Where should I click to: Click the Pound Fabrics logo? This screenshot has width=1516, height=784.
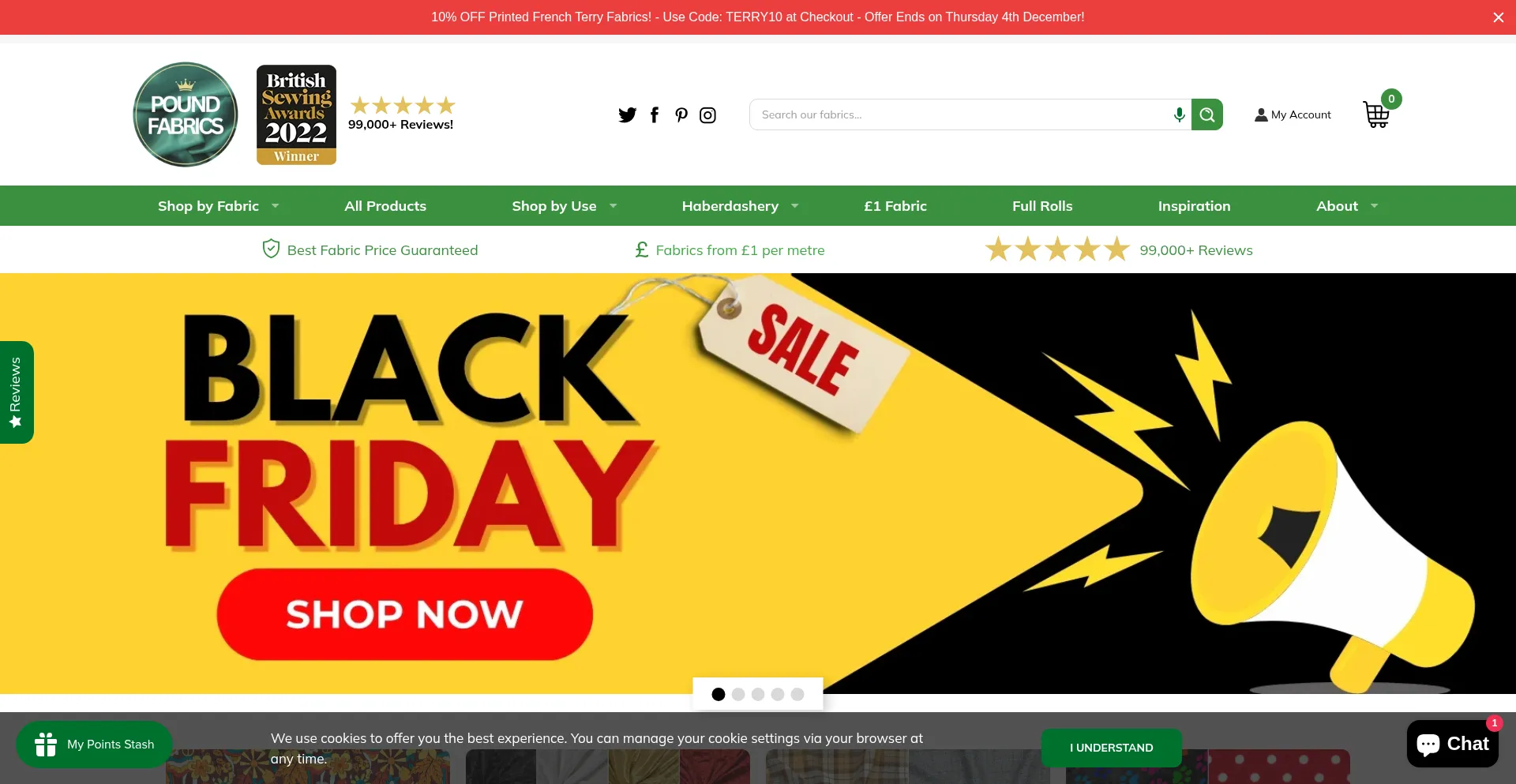click(x=186, y=114)
